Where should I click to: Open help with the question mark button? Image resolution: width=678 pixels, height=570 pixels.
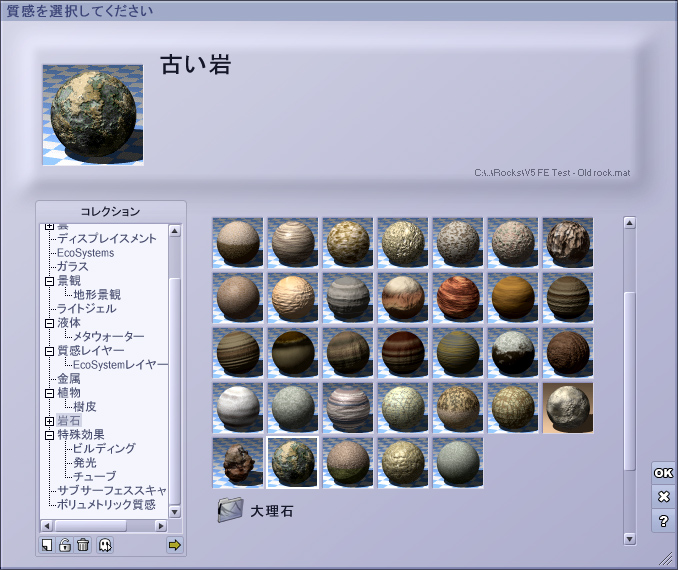tap(663, 521)
